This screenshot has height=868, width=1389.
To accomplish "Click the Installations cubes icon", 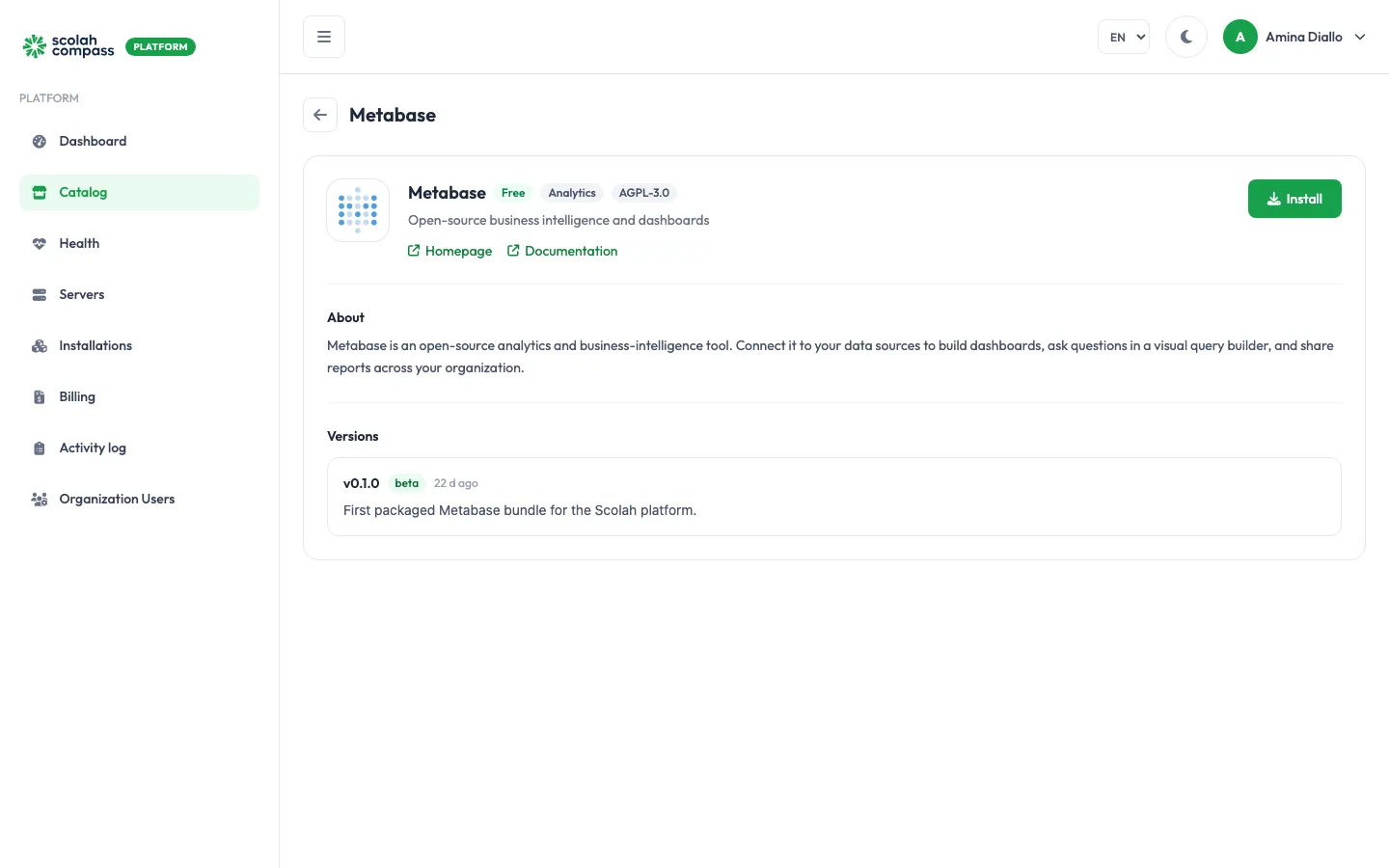I will pos(40,346).
